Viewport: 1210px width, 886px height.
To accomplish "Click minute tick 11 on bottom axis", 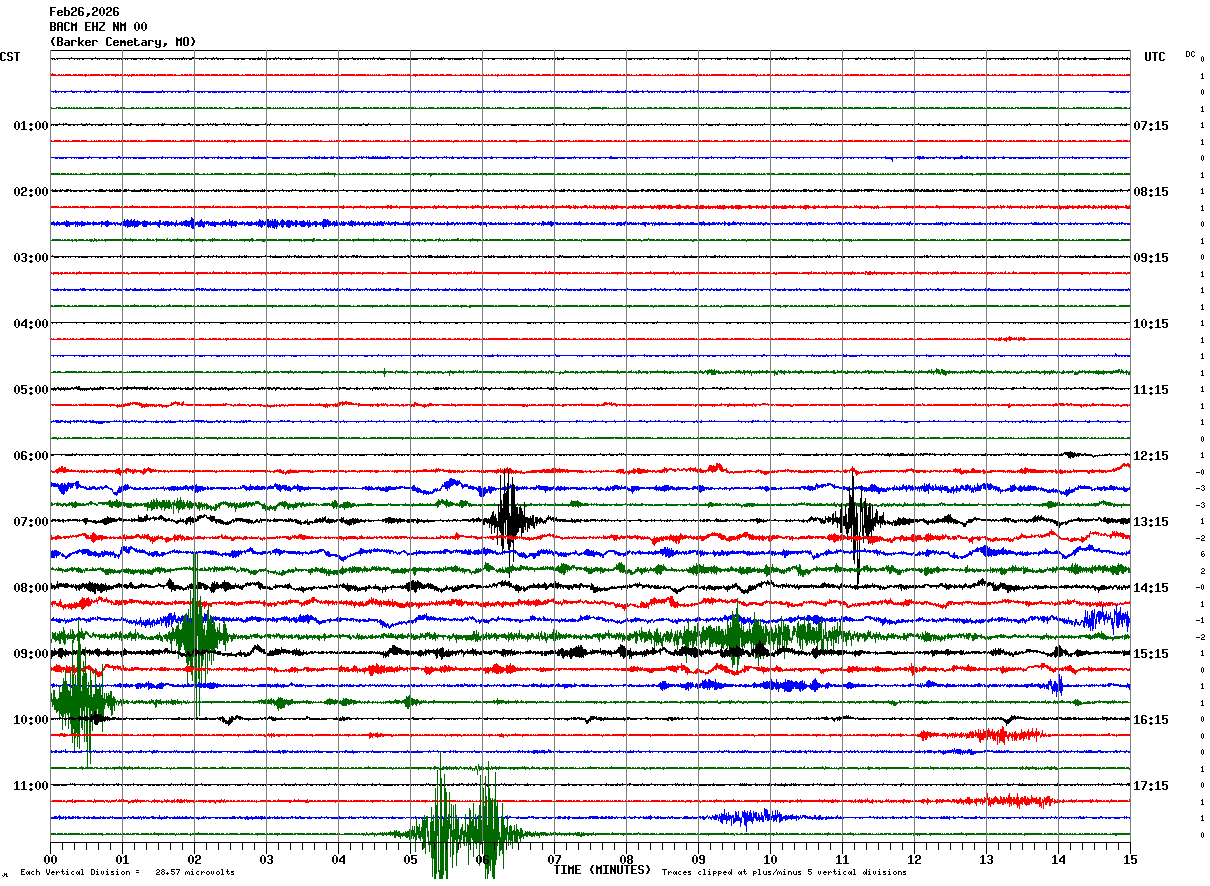I will [x=842, y=859].
